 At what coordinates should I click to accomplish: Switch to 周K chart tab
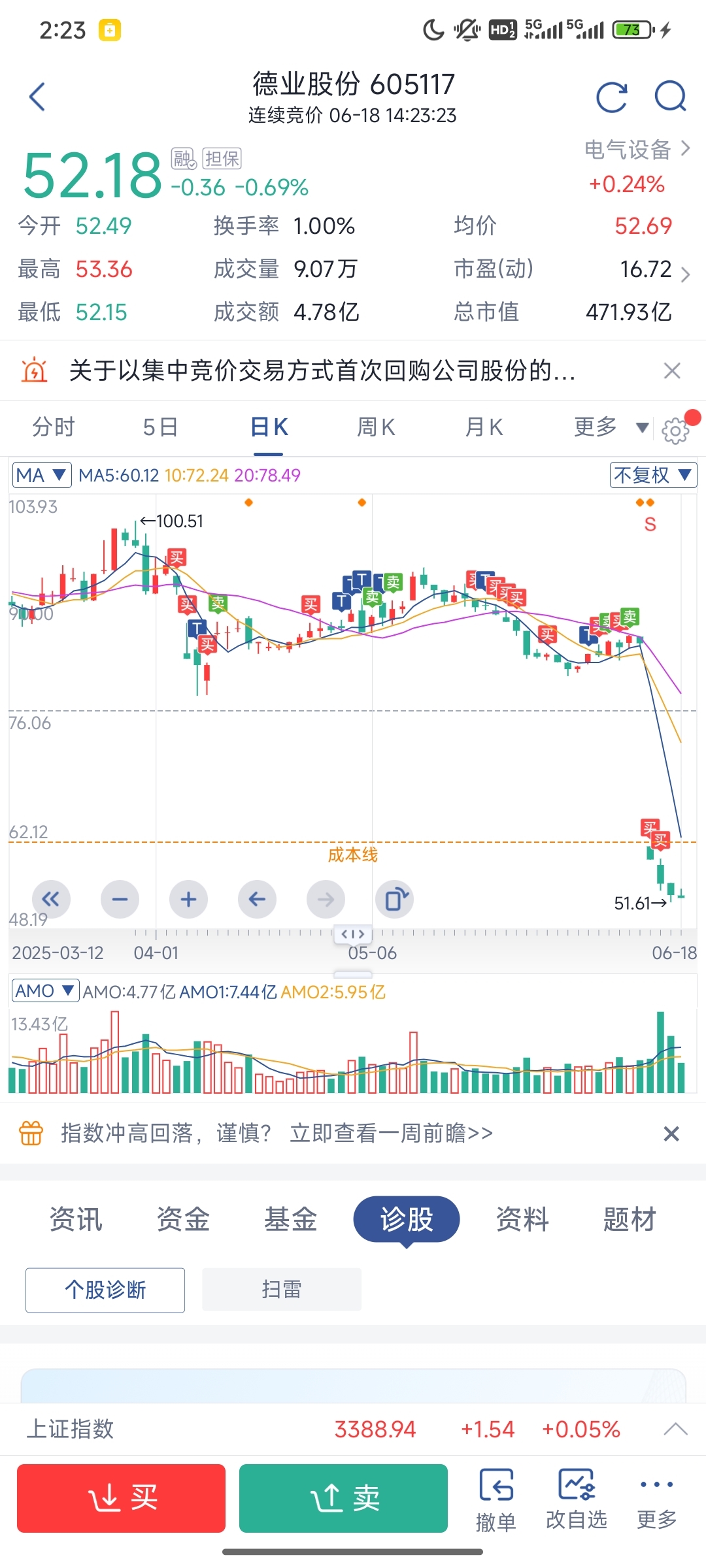[376, 427]
